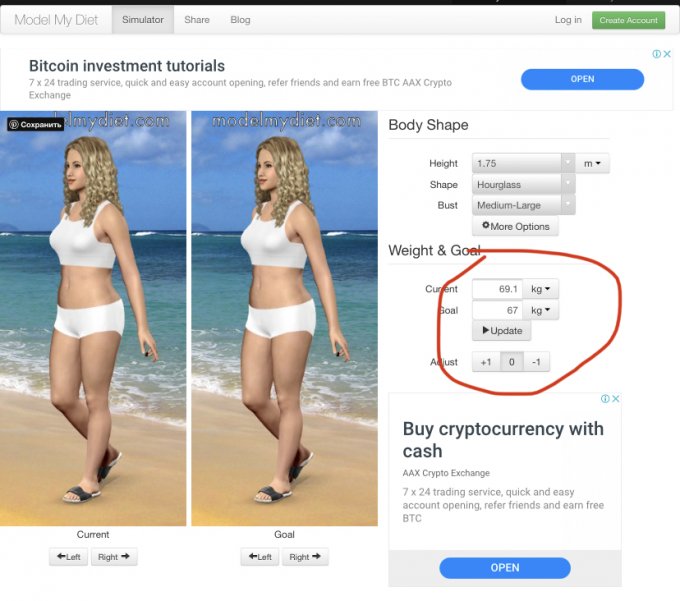This screenshot has height=601, width=680.
Task: Open the Shape dropdown showing Hourglass
Action: click(x=523, y=184)
